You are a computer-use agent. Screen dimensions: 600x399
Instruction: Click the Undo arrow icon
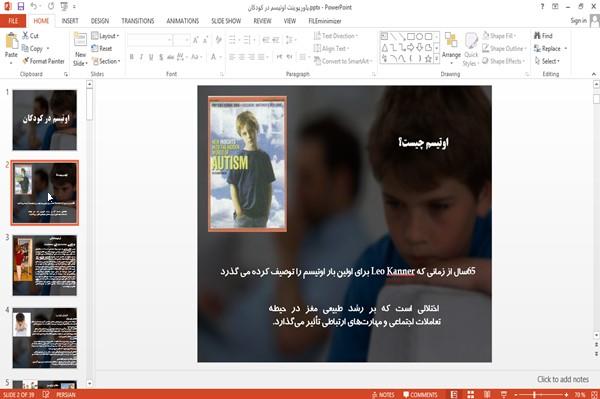point(34,6)
